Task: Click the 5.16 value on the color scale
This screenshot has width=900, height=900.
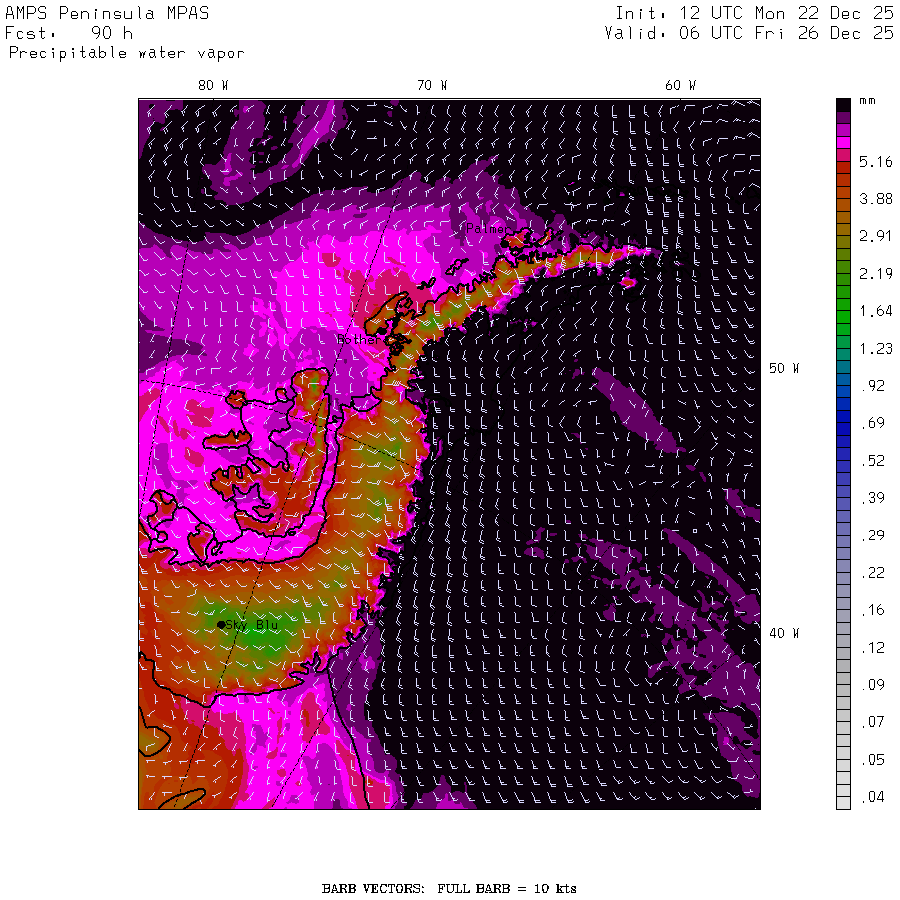Action: [875, 161]
